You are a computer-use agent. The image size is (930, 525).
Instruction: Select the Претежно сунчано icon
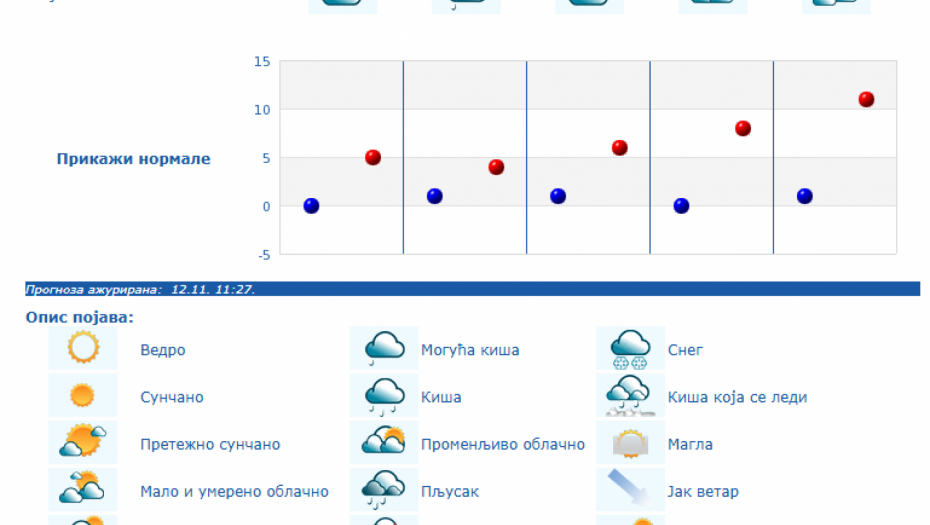click(x=82, y=442)
